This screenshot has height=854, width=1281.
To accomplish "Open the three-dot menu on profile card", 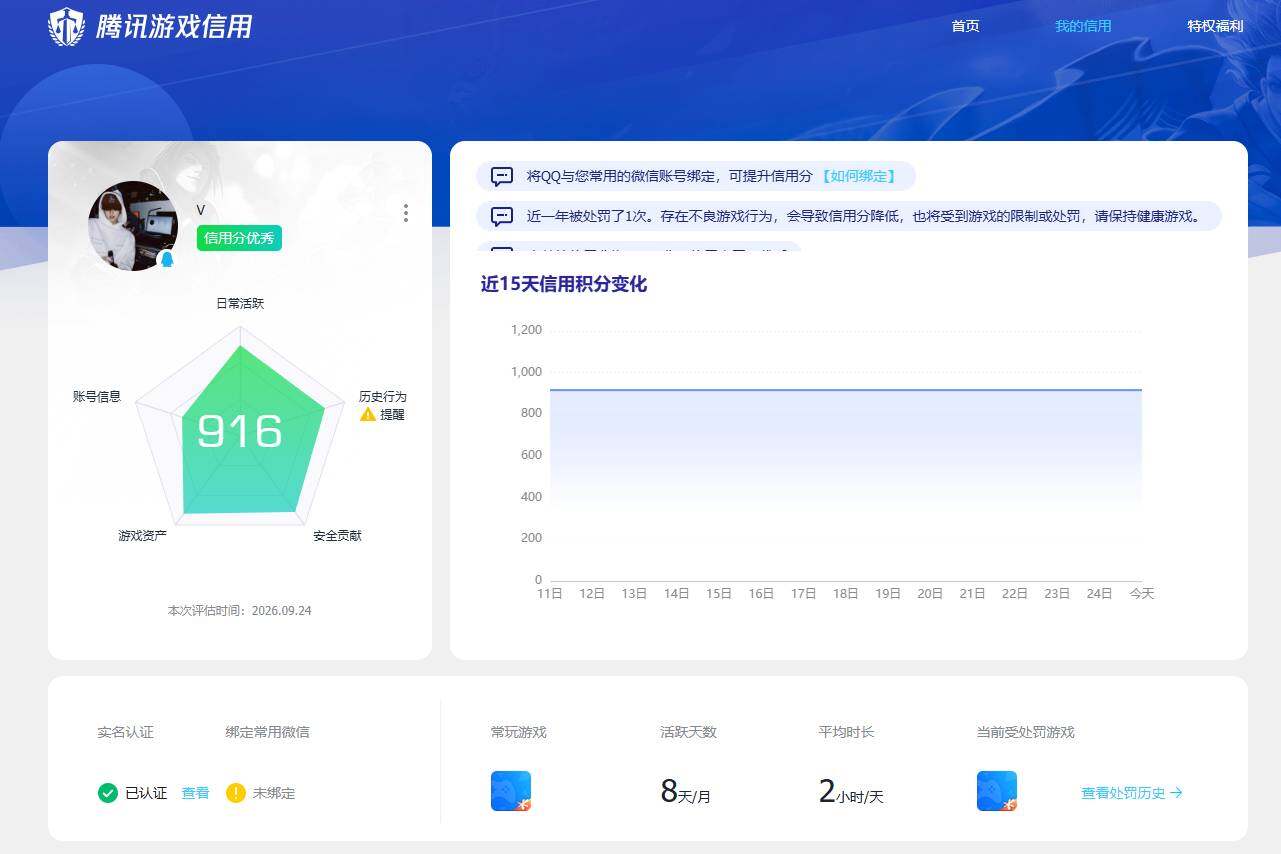I will tap(405, 213).
